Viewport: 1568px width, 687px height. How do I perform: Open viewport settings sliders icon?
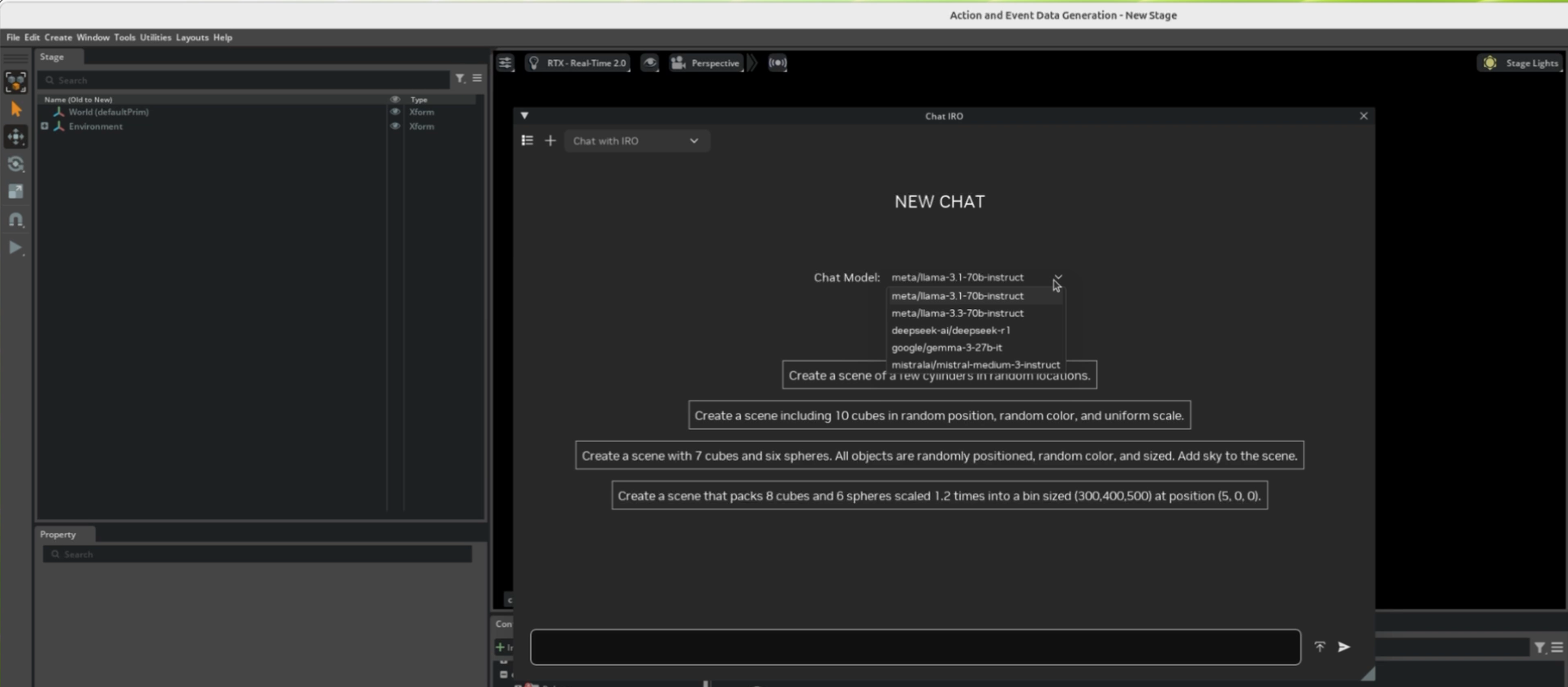coord(505,63)
